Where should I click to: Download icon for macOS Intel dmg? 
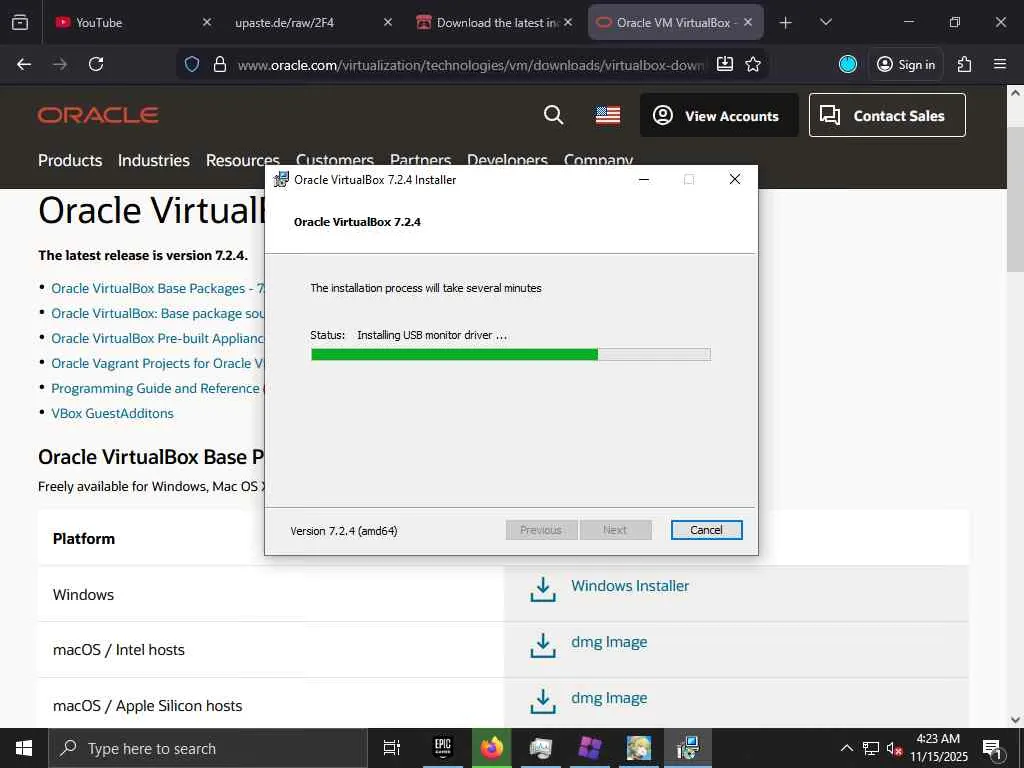click(x=543, y=645)
